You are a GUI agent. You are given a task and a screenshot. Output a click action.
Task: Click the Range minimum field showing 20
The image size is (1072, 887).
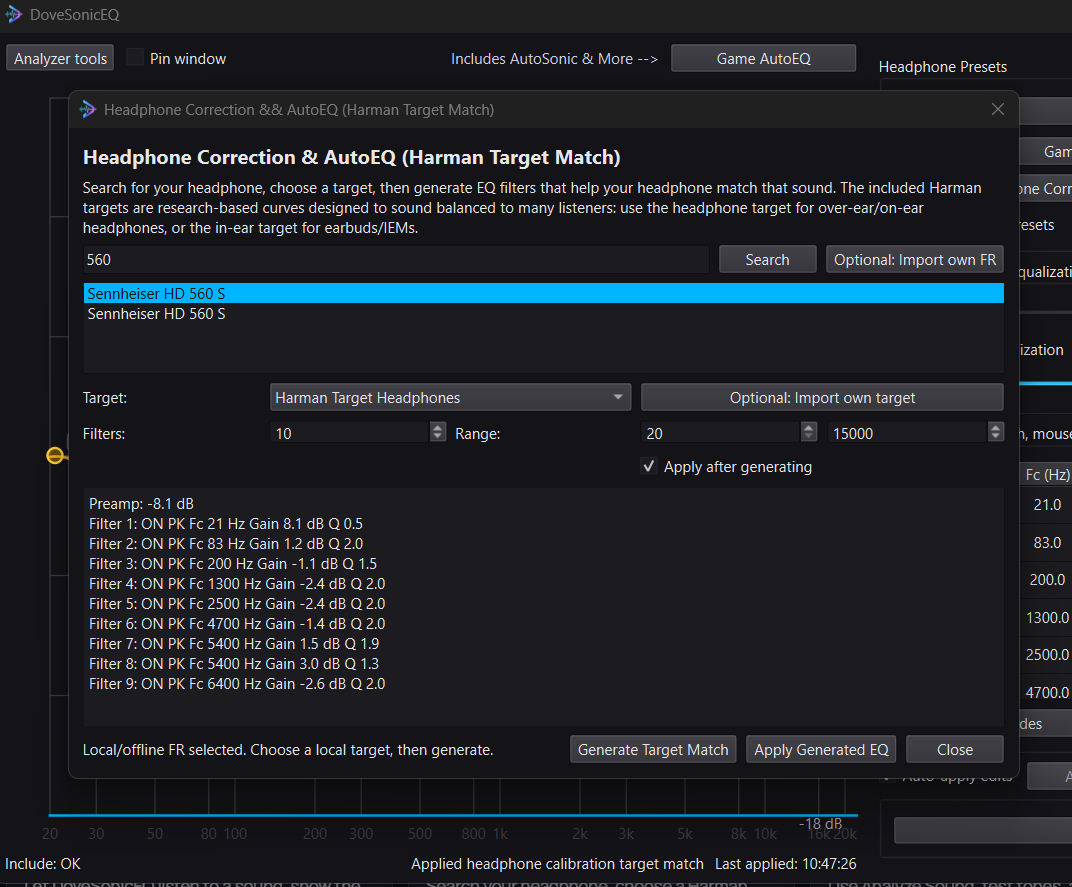pyautogui.click(x=721, y=433)
